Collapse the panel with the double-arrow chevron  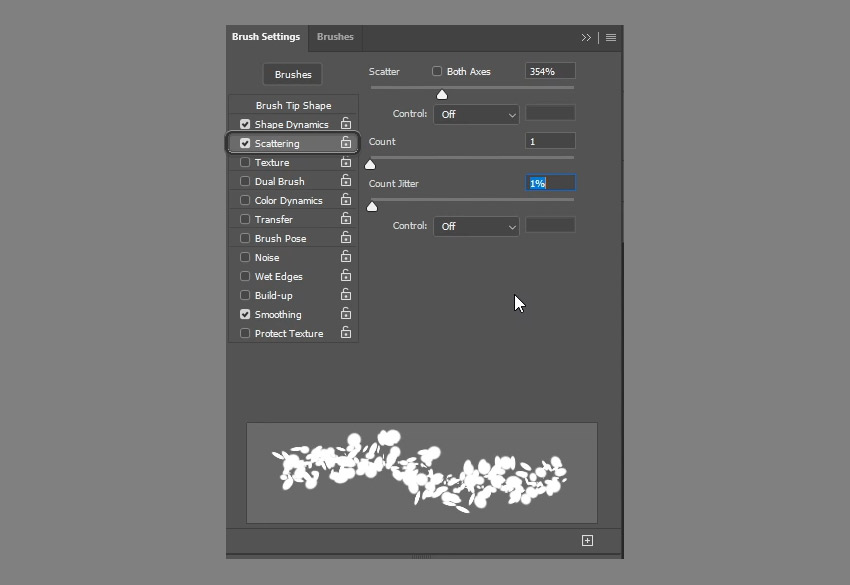click(587, 37)
